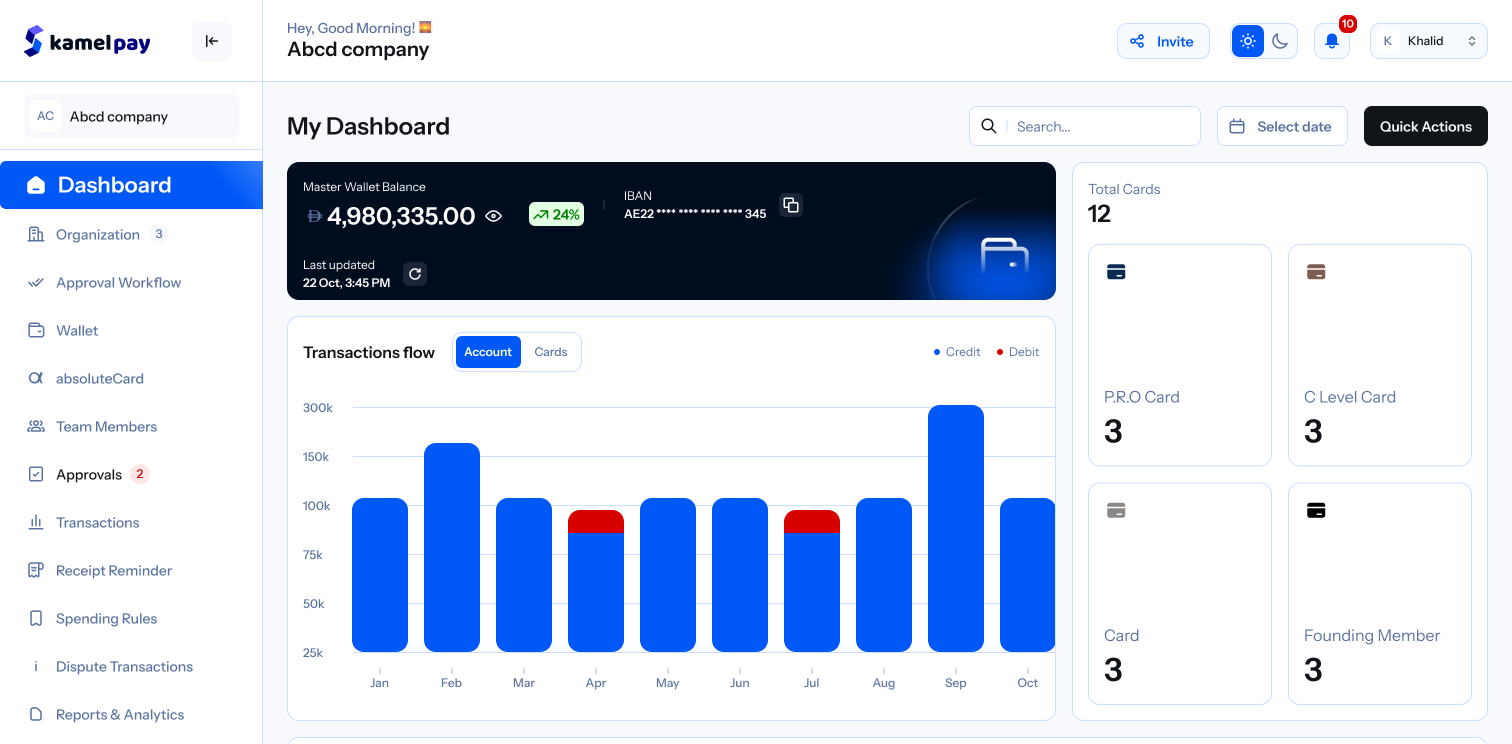Click the Quick Actions button

click(1425, 126)
